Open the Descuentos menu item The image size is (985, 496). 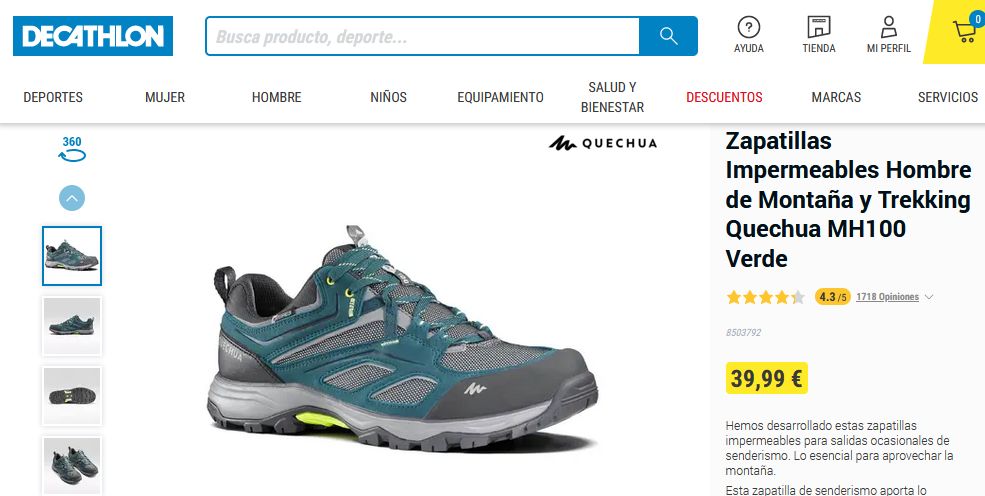coord(724,97)
